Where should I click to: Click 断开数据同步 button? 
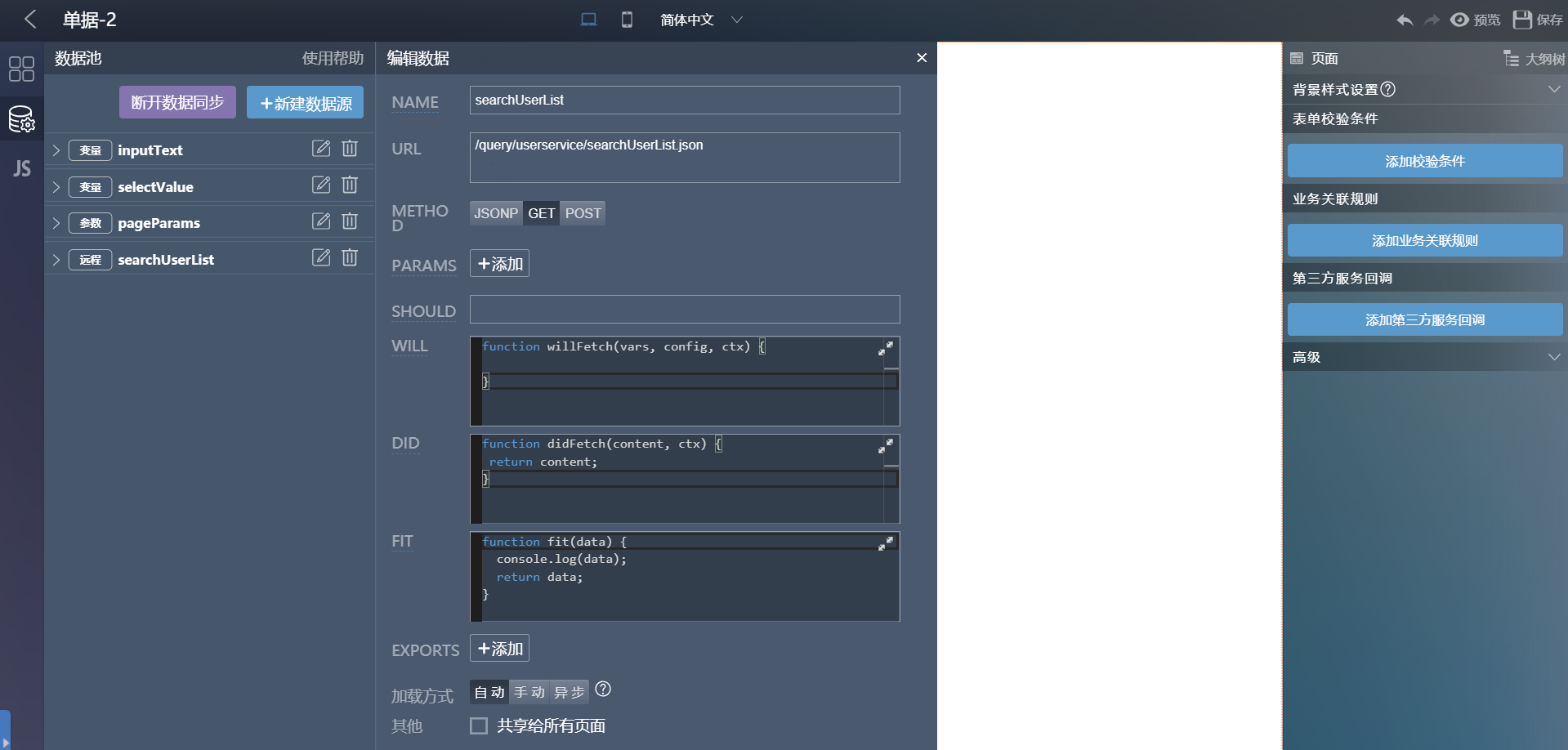click(x=177, y=102)
